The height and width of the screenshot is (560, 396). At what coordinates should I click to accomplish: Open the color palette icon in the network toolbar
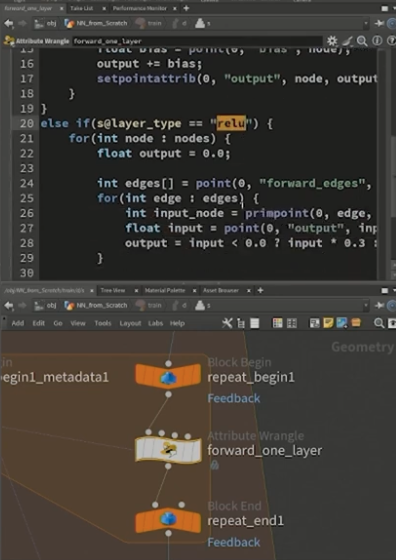click(277, 323)
